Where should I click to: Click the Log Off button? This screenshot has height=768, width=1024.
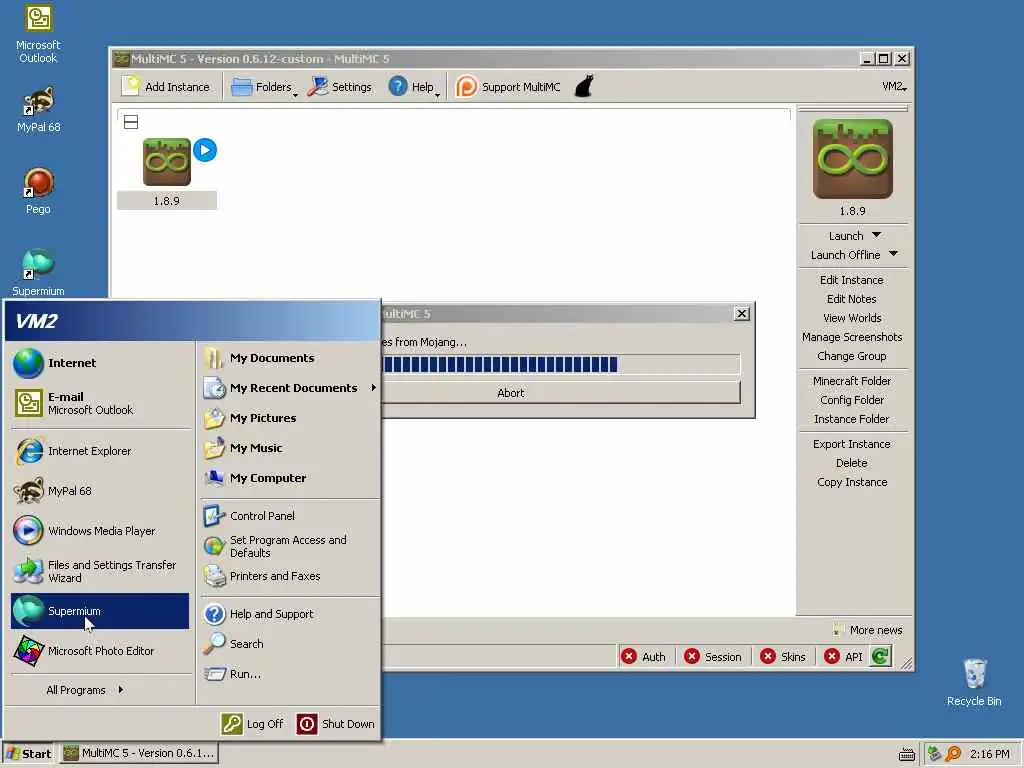click(253, 724)
